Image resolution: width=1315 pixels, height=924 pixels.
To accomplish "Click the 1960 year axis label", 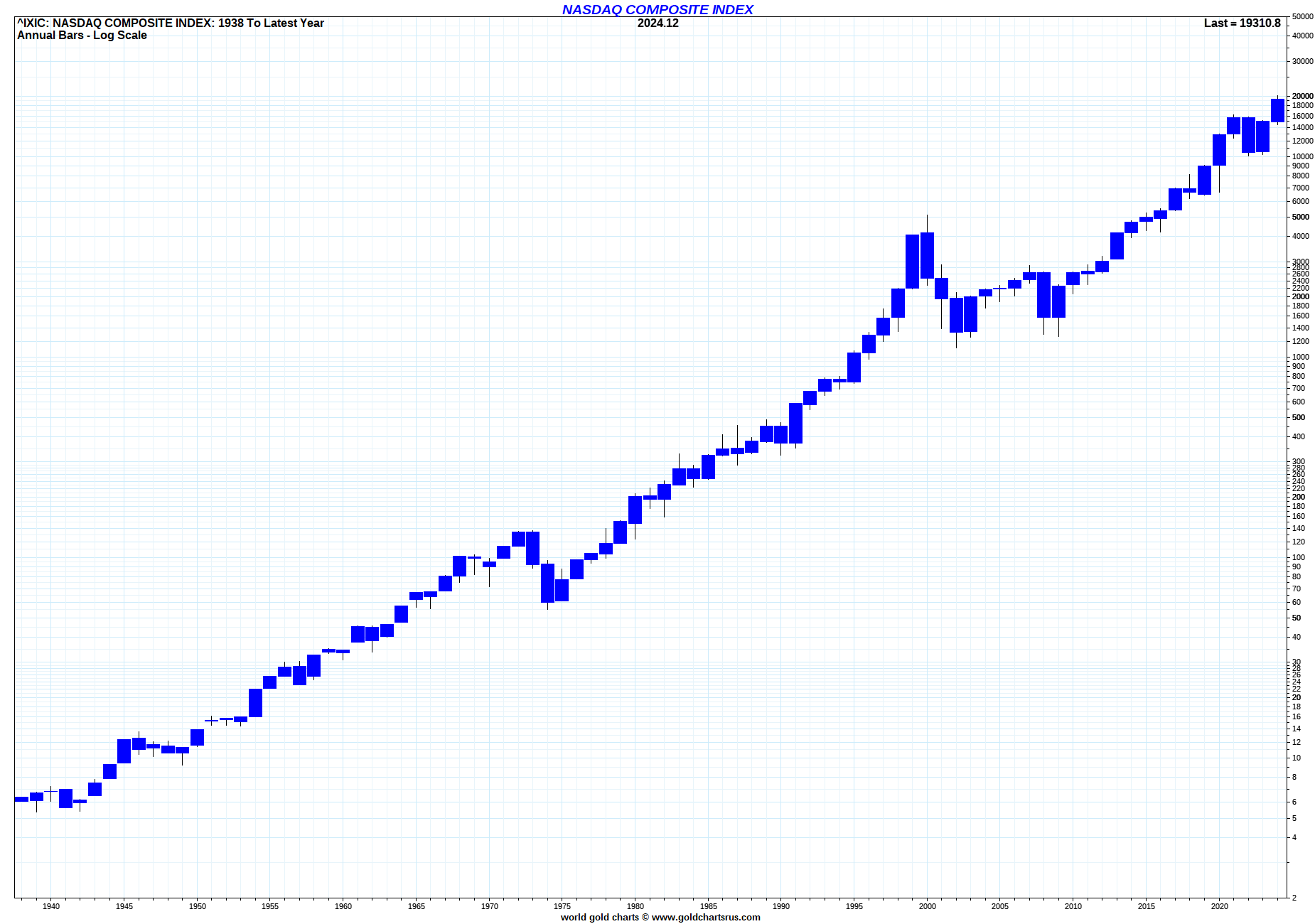I will pos(343,906).
